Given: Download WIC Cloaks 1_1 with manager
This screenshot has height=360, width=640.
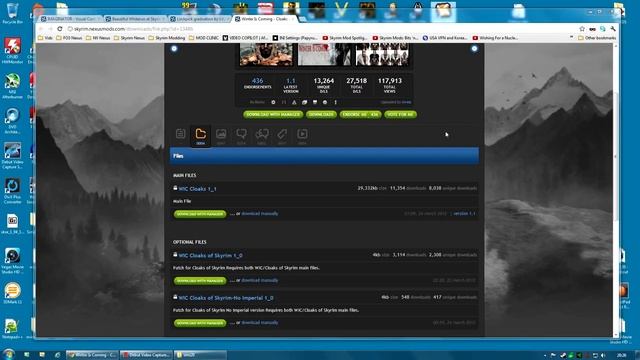Looking at the screenshot, I should pyautogui.click(x=200, y=214).
